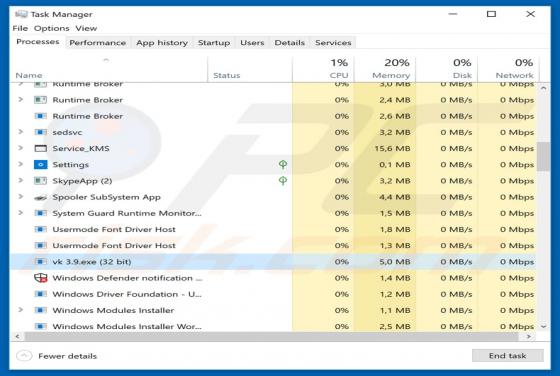Expand the sedsvc process group
This screenshot has height=376, width=560.
(20, 132)
